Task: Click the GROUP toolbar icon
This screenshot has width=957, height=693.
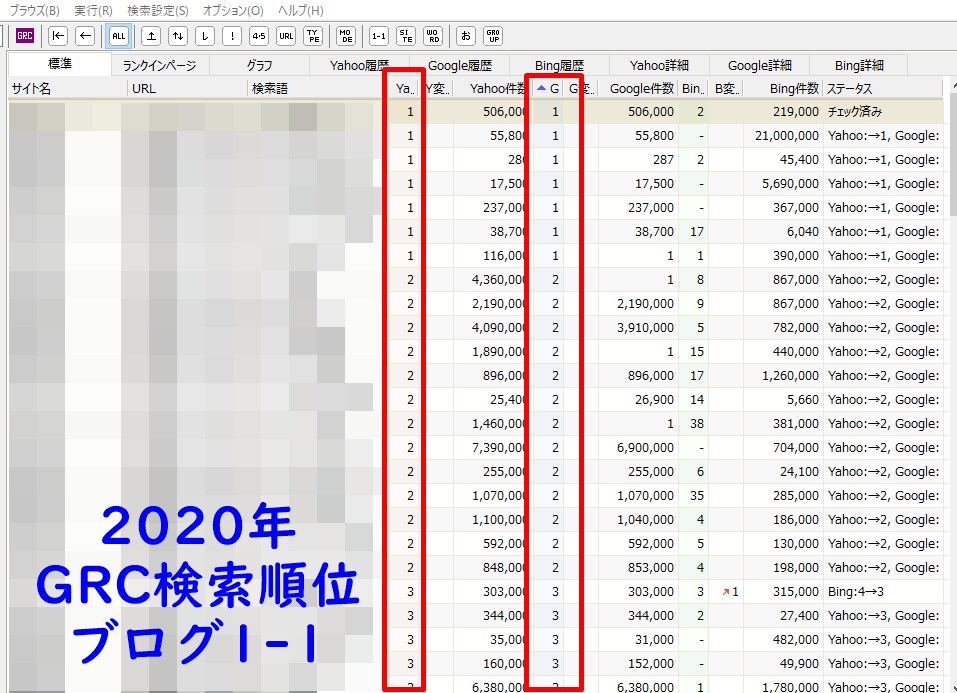Action: (493, 36)
